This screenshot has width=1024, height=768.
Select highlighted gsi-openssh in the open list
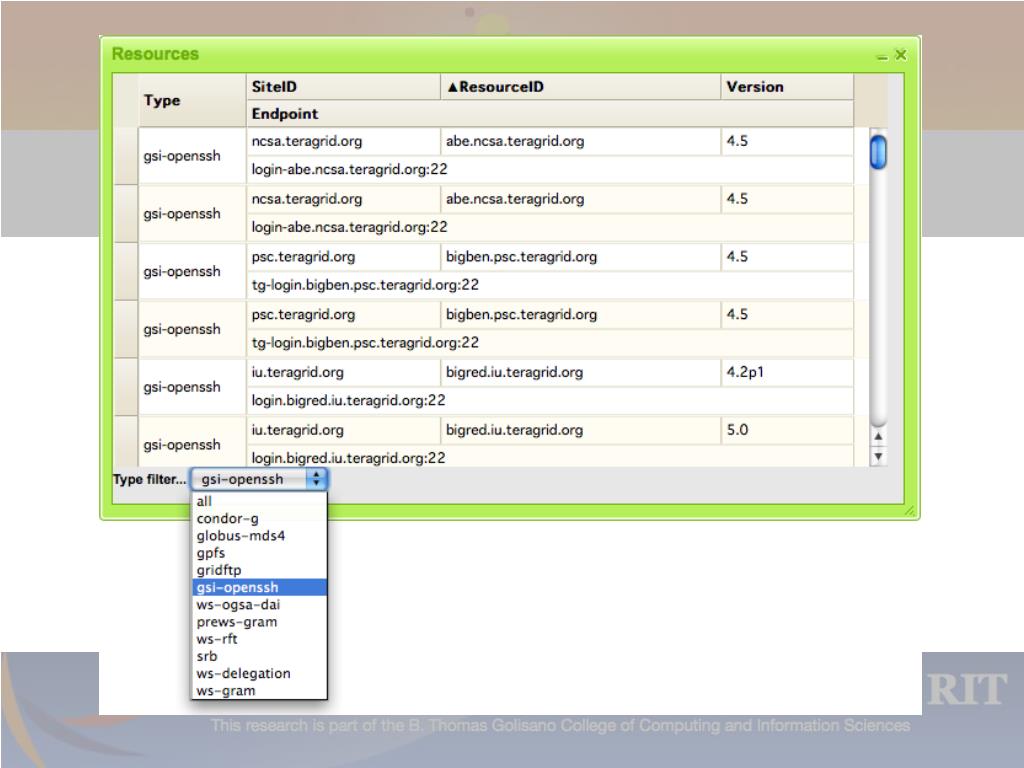(x=259, y=587)
